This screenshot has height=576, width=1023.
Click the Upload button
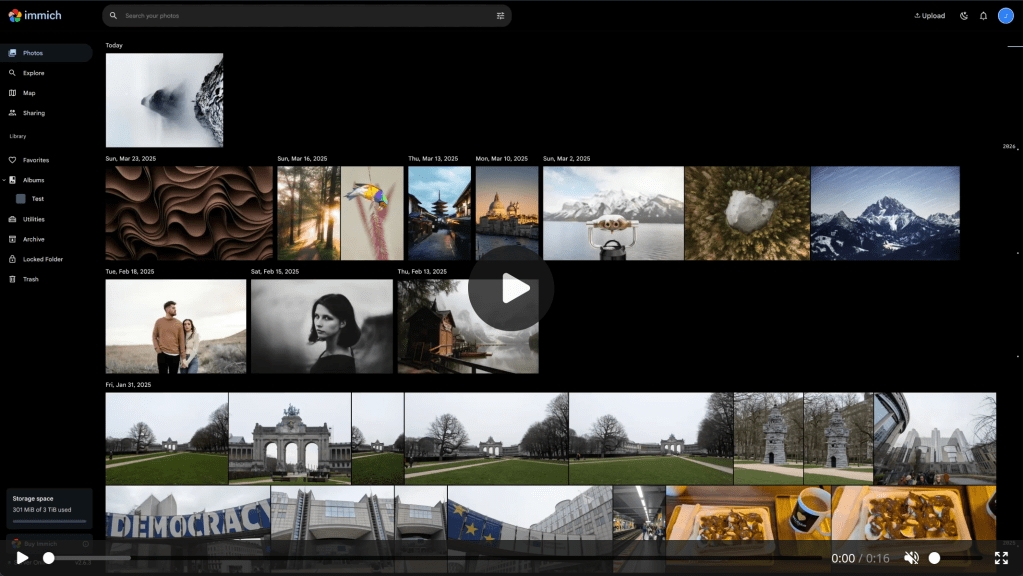click(x=929, y=16)
